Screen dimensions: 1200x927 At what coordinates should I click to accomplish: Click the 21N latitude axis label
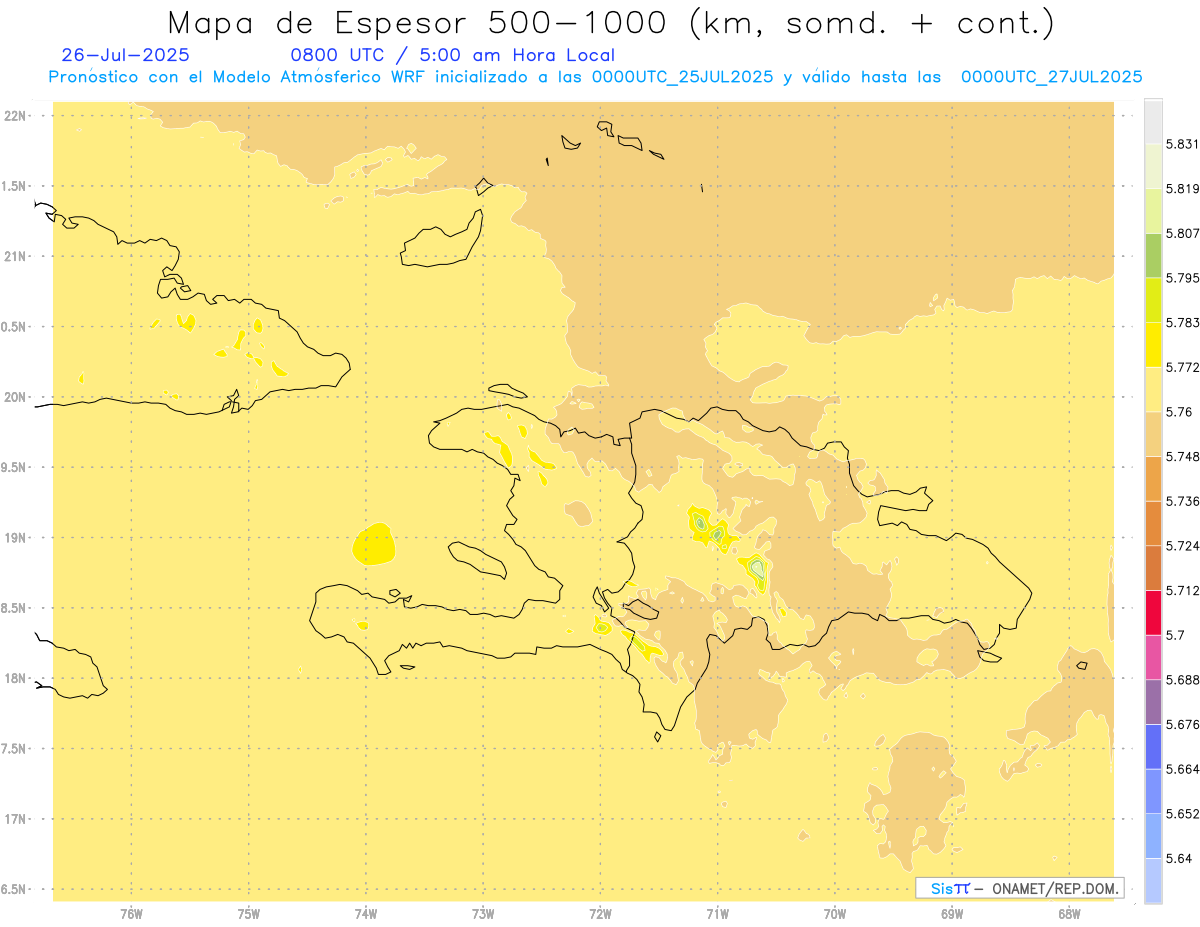click(x=15, y=256)
